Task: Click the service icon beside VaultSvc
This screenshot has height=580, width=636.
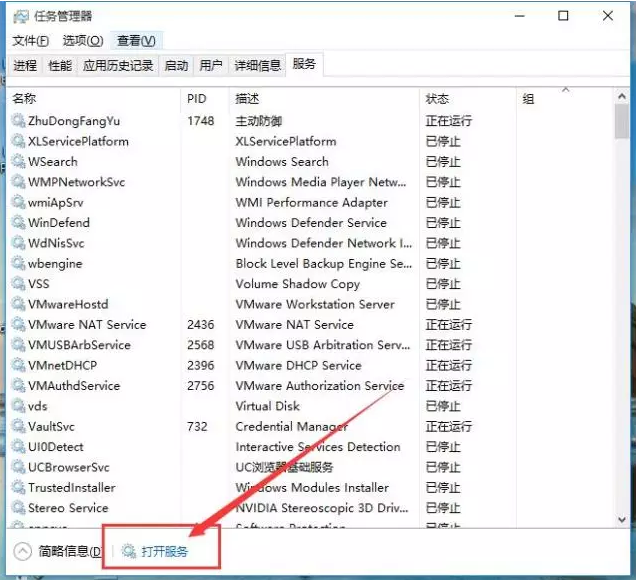Action: pyautogui.click(x=18, y=426)
